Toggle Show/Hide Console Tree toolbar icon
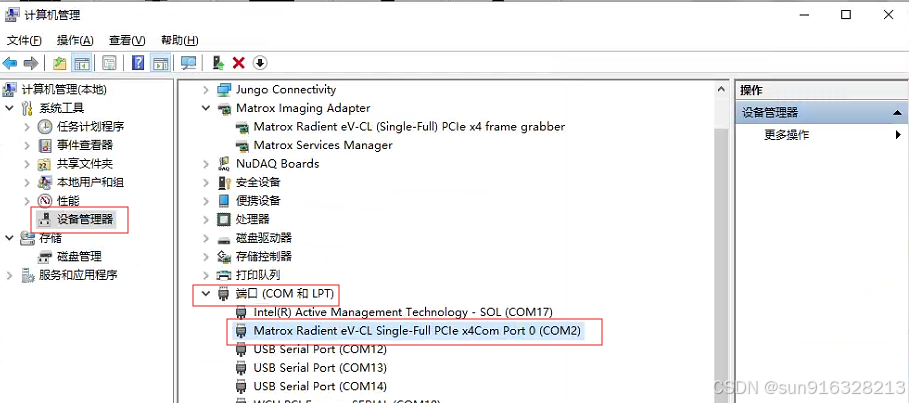909x403 pixels. (x=82, y=63)
